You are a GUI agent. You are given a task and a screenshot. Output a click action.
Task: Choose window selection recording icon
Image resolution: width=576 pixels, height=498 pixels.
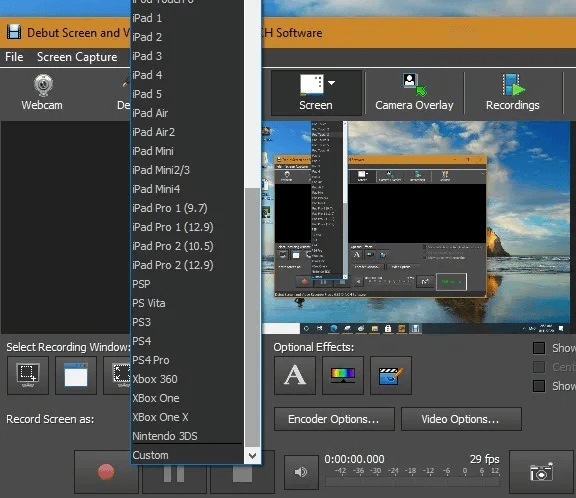coord(76,375)
